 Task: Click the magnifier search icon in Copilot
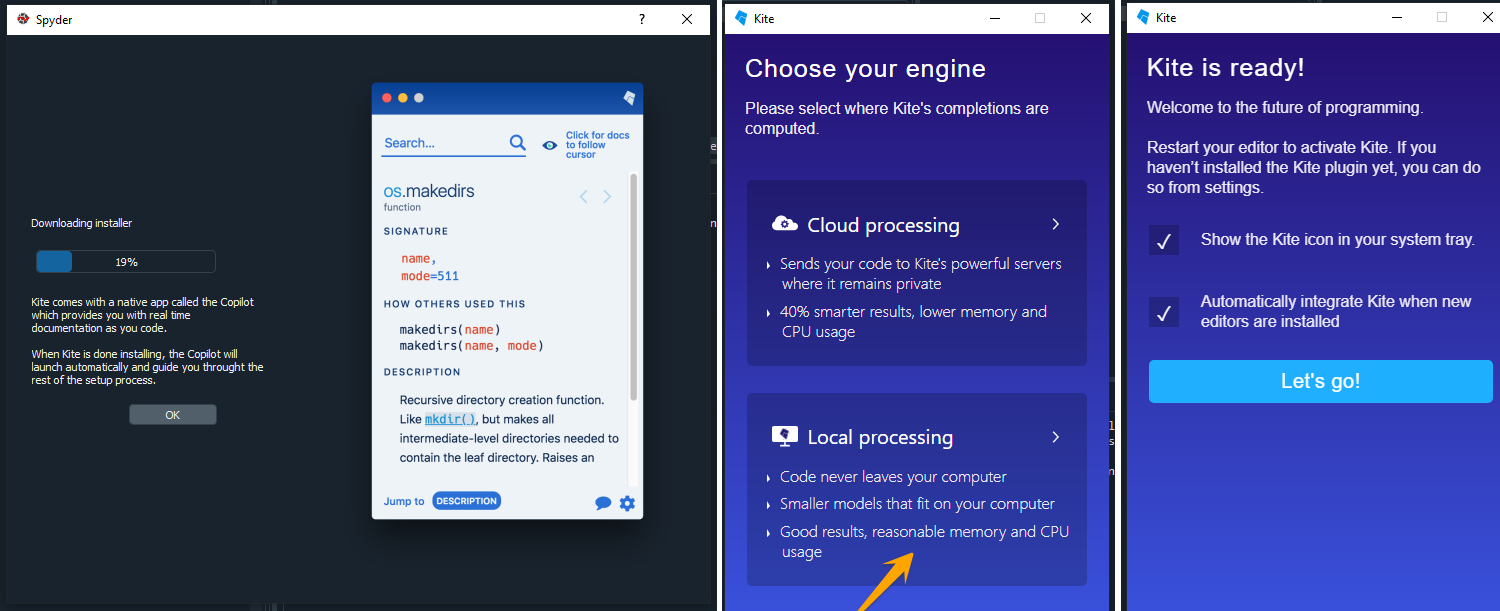pyautogui.click(x=517, y=143)
